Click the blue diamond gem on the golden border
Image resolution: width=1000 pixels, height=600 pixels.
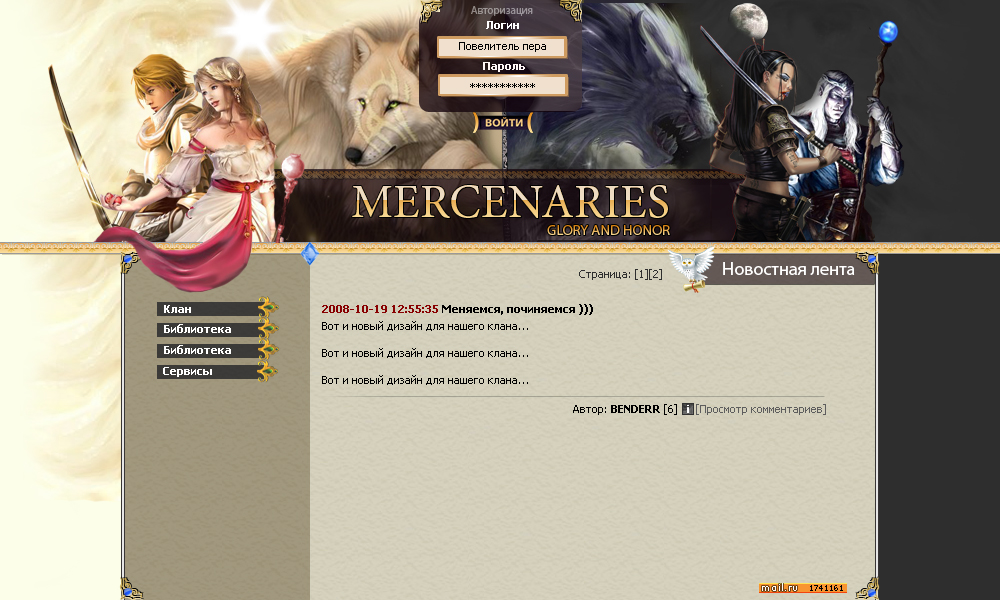point(309,253)
